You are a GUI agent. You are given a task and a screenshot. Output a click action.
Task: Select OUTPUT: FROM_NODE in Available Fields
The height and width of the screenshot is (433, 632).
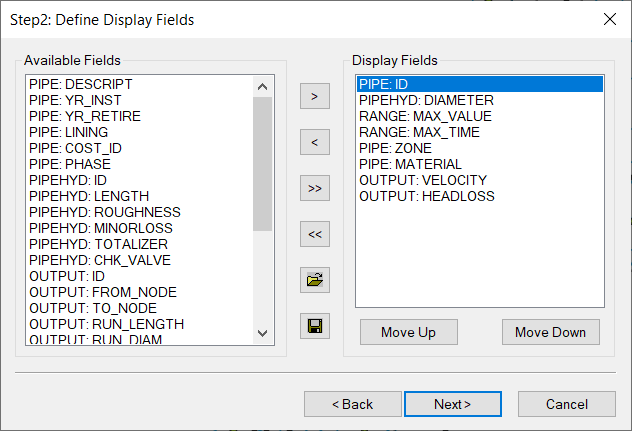pos(139,292)
